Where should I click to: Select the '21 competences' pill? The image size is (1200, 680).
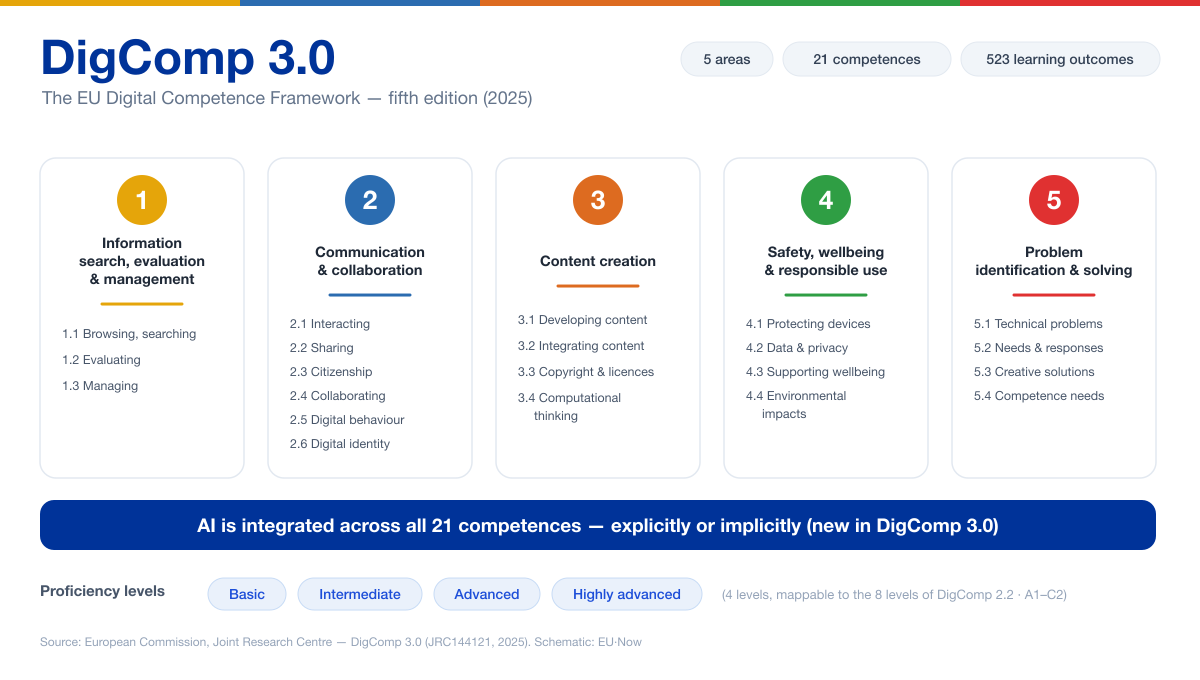[x=867, y=59]
